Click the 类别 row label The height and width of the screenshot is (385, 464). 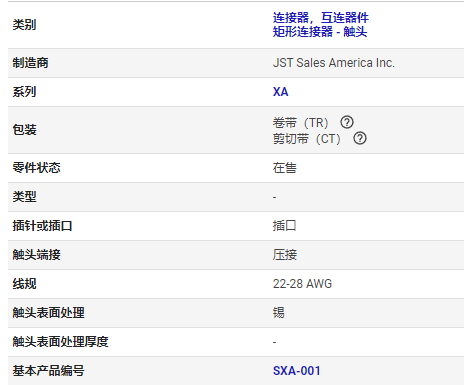[x=24, y=25]
